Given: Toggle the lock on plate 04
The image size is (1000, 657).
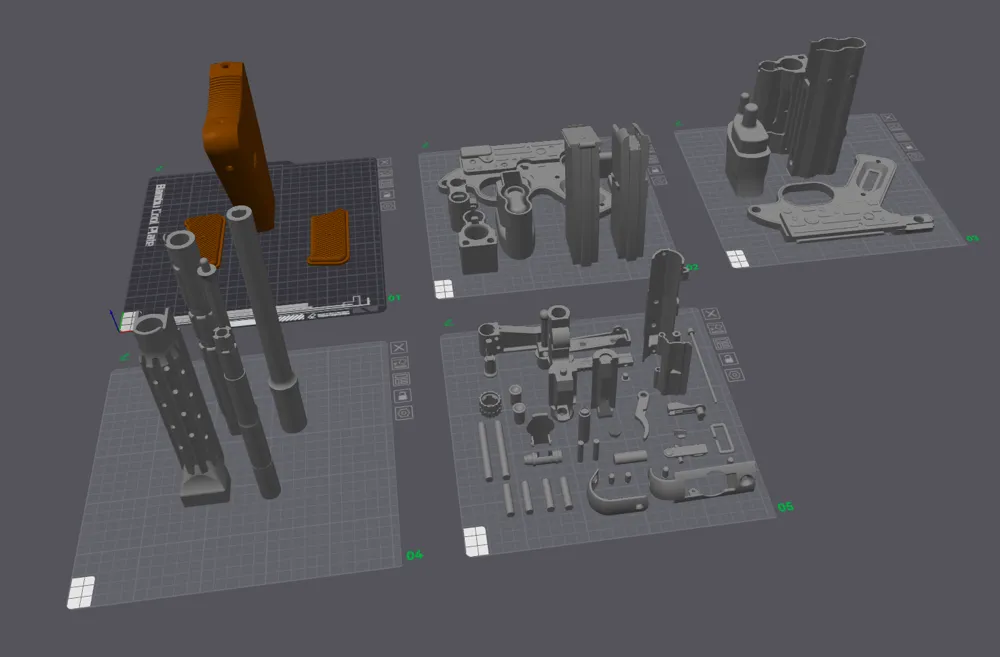Looking at the screenshot, I should point(402,396).
